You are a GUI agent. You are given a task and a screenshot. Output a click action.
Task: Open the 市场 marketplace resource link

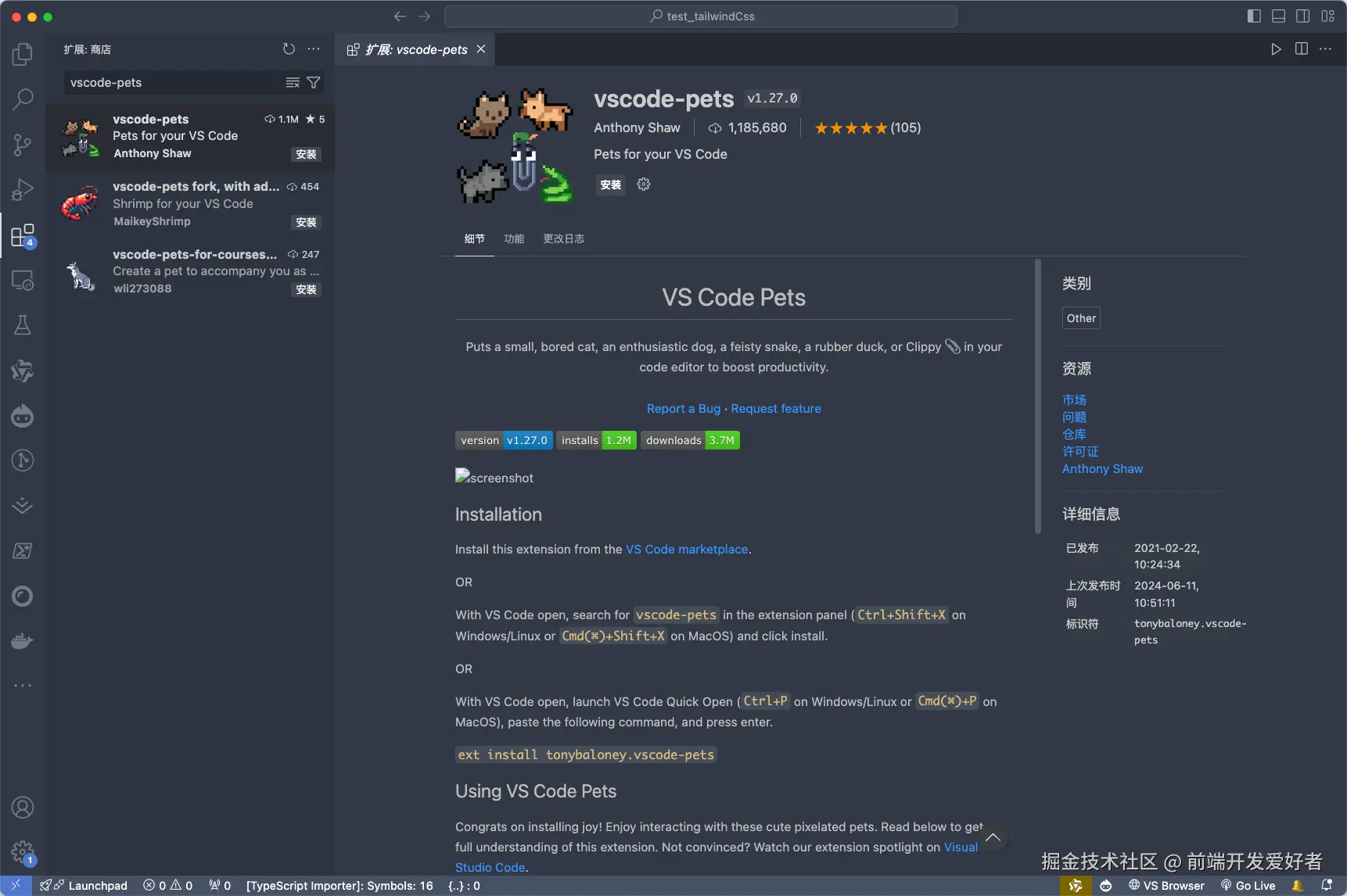1074,400
